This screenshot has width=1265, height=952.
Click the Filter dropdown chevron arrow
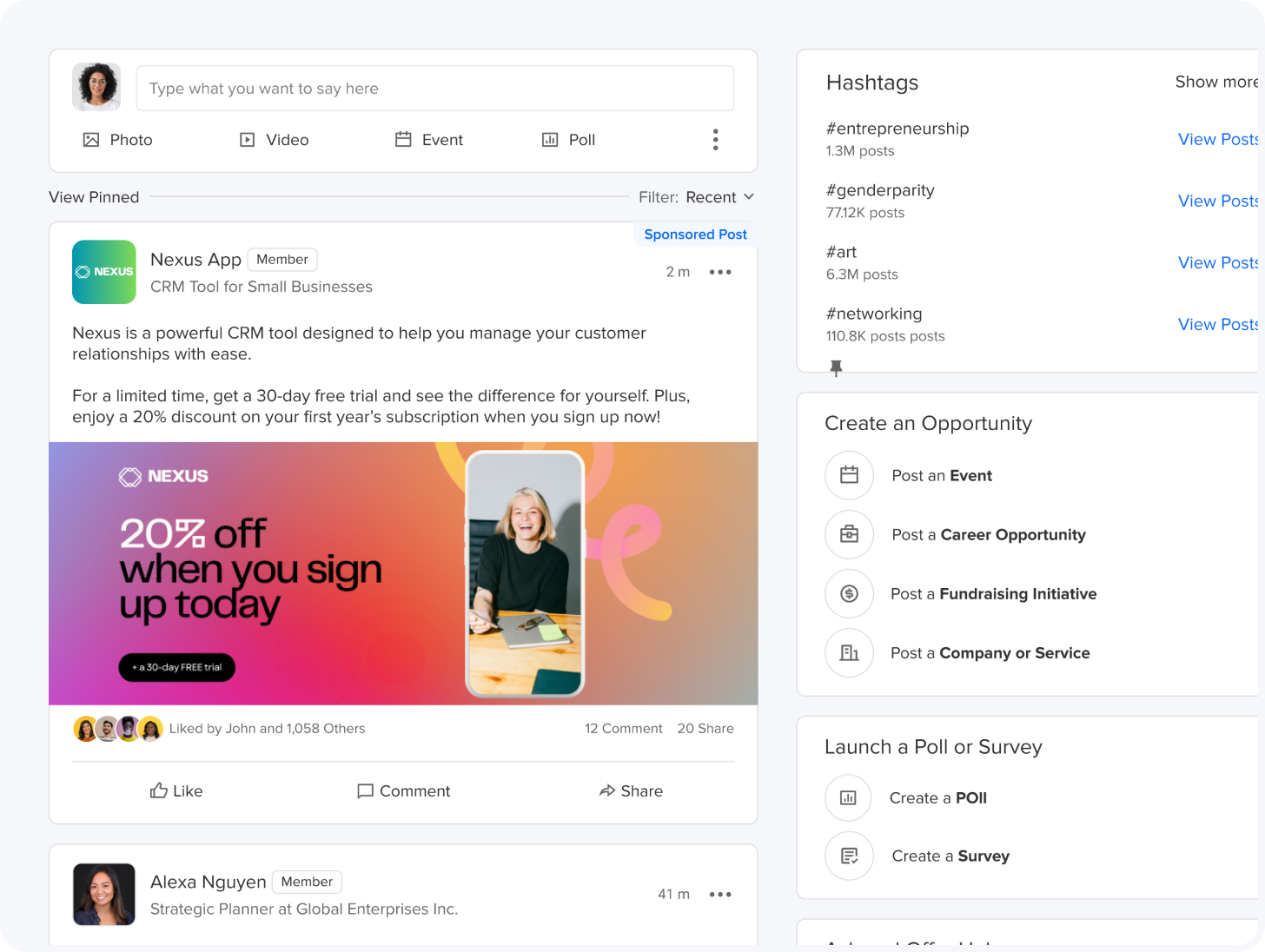click(748, 197)
